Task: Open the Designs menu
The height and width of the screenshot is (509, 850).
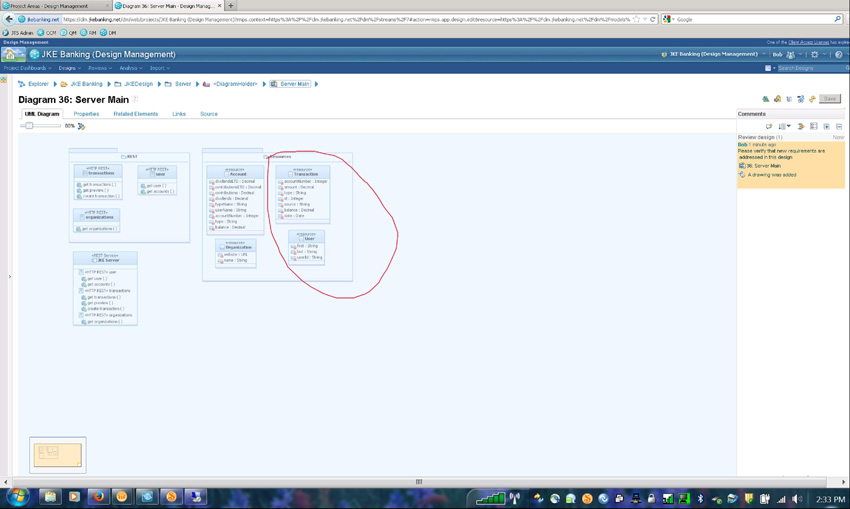Action: [69, 68]
